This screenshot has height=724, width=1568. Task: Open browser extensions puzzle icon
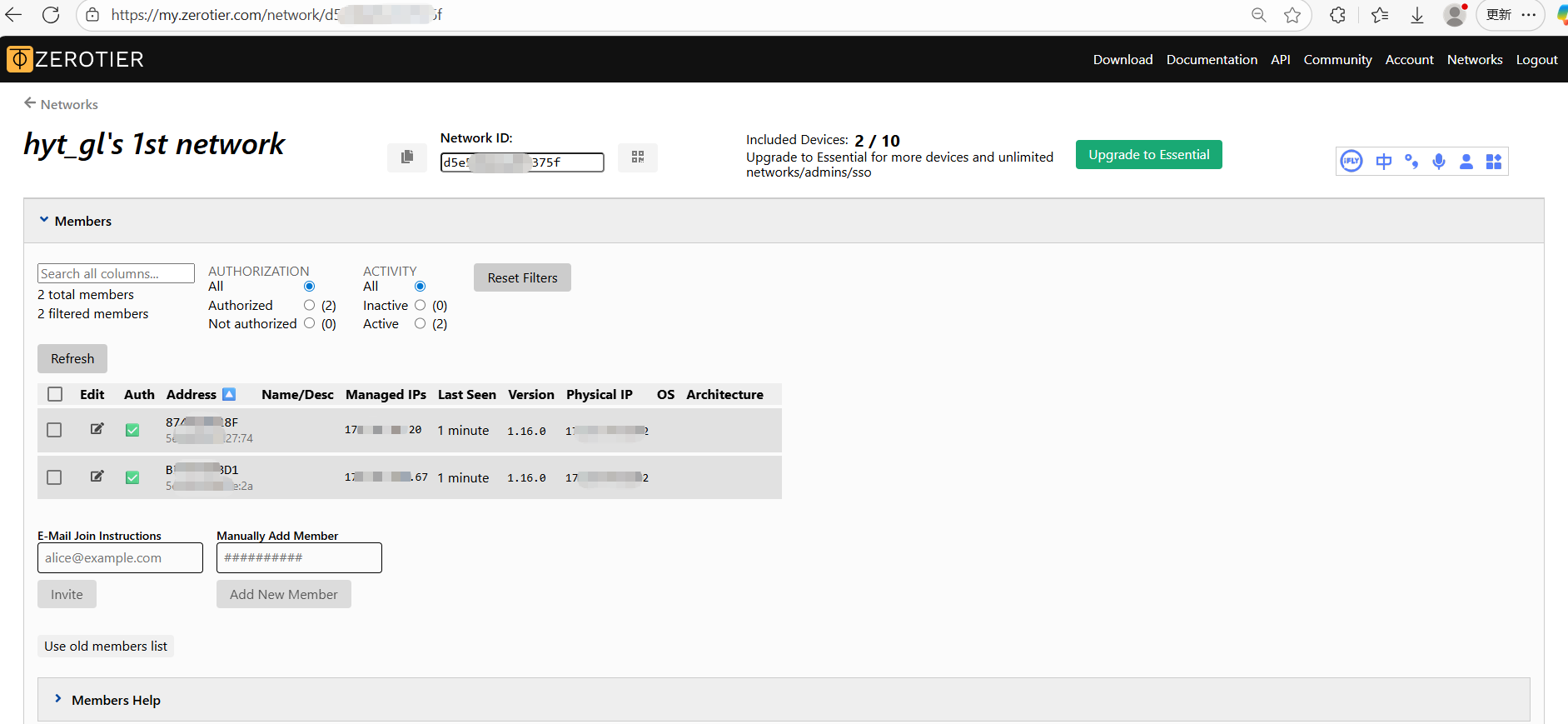coord(1337,15)
